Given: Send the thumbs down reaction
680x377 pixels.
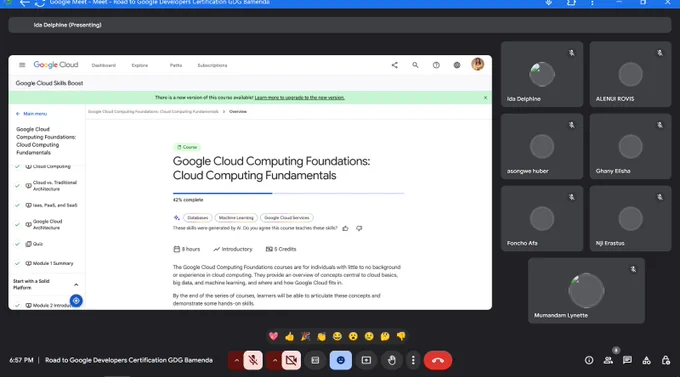Looking at the screenshot, I should tap(401, 336).
